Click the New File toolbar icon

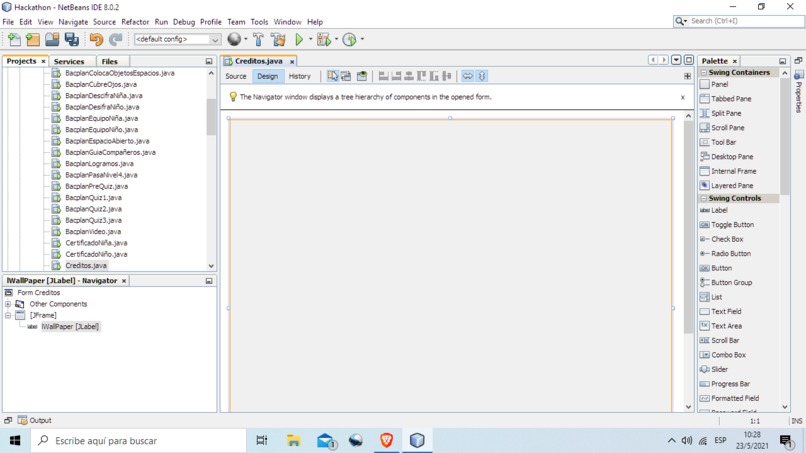click(14, 39)
